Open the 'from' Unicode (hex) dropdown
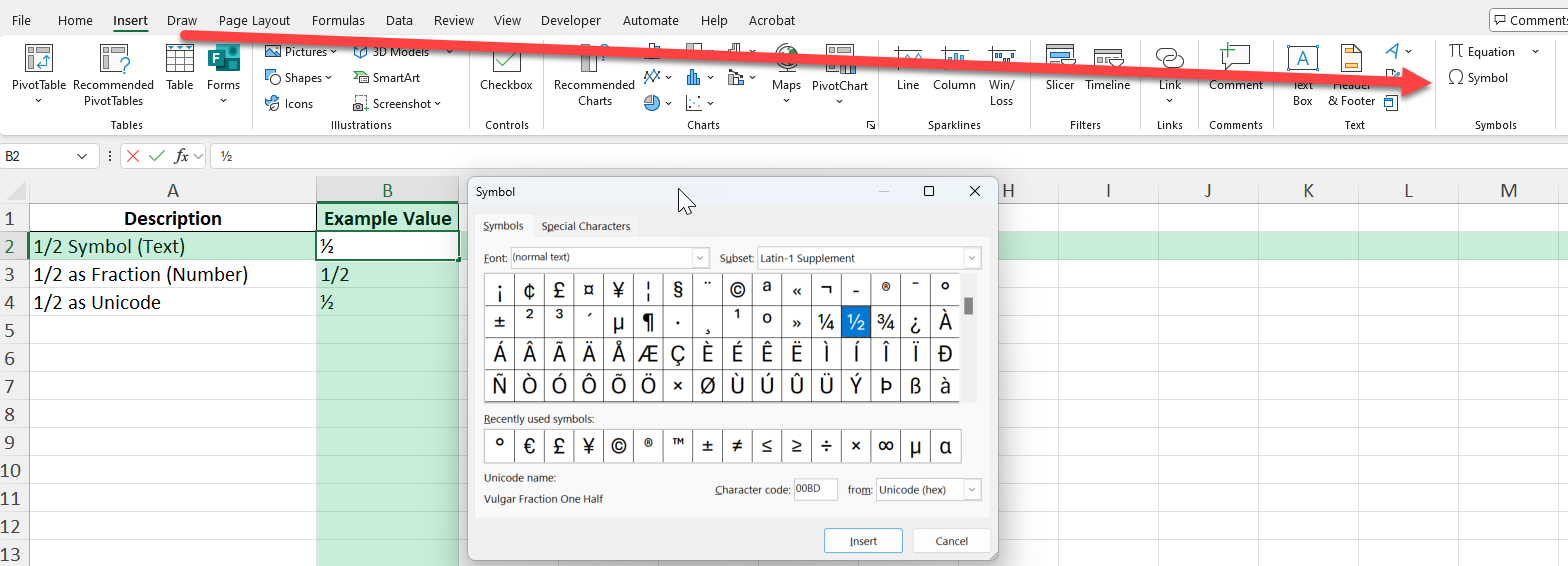Viewport: 1568px width, 566px height. (x=972, y=489)
